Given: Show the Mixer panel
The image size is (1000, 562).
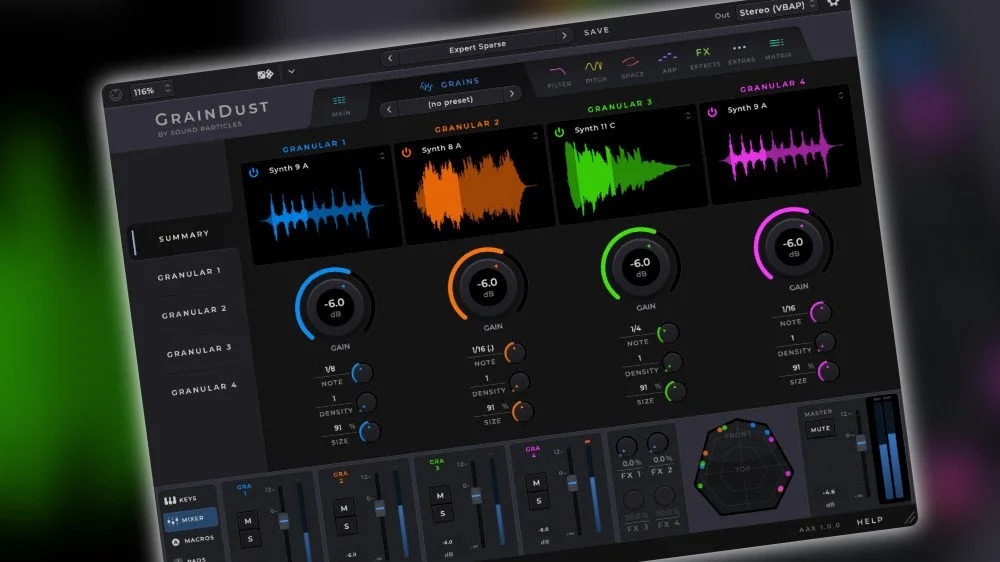Looking at the screenshot, I should (189, 519).
